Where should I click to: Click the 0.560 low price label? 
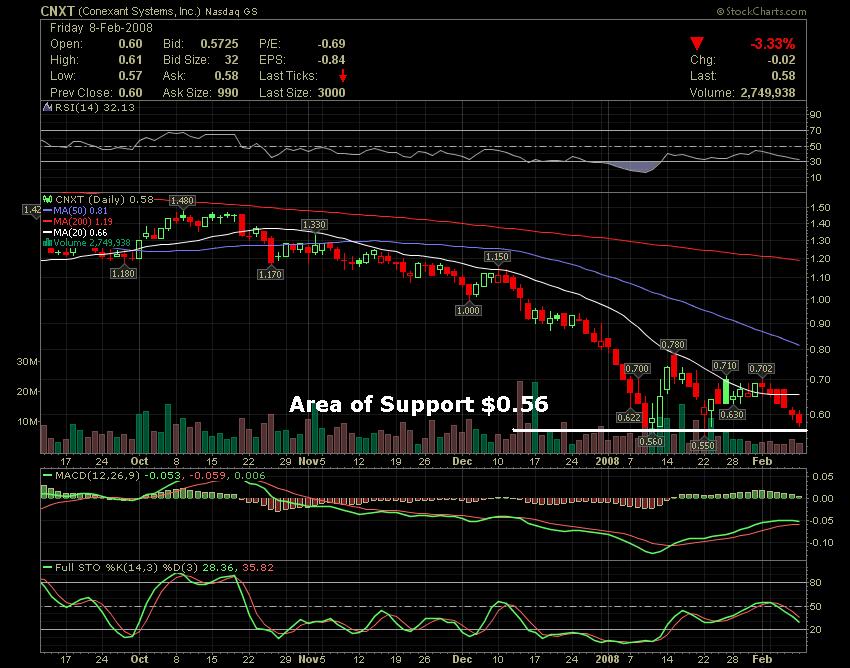(x=651, y=441)
